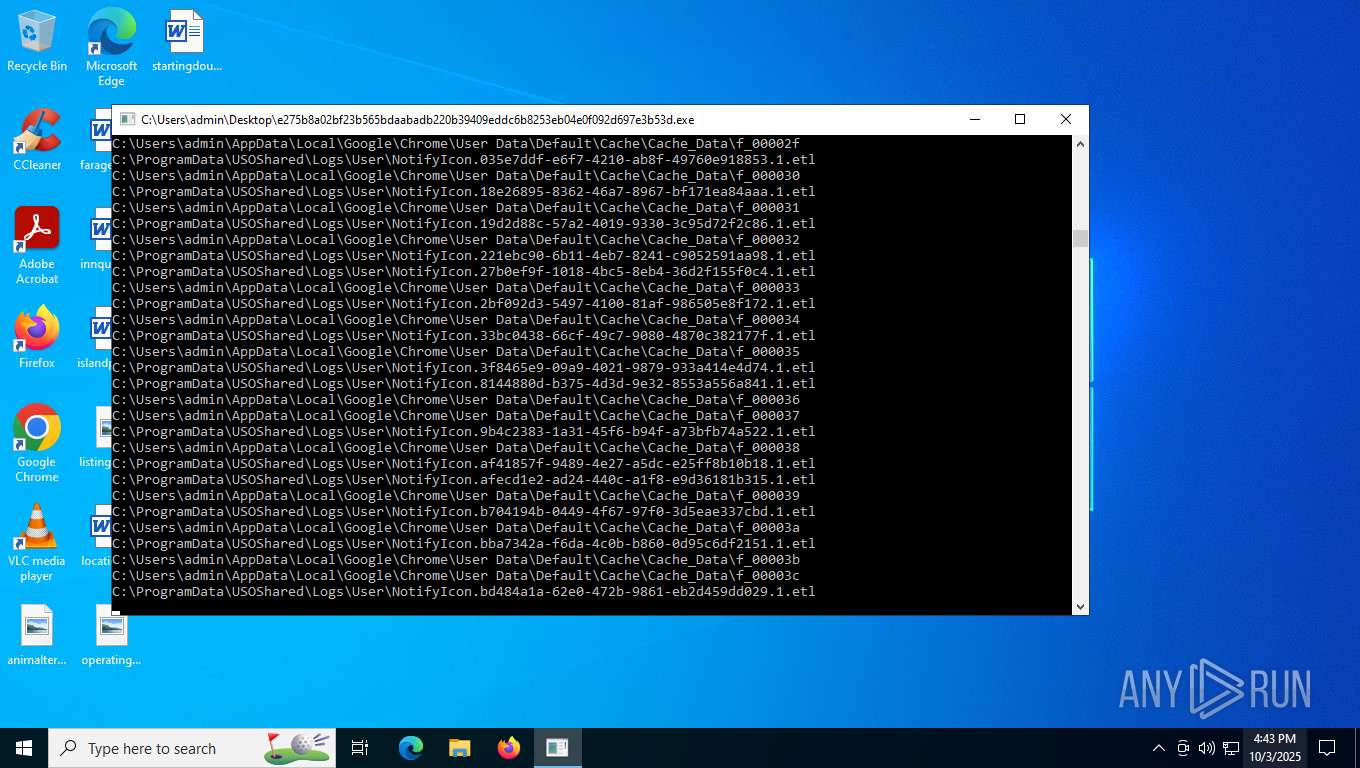Launch Google Chrome from desktop shortcut

37,444
